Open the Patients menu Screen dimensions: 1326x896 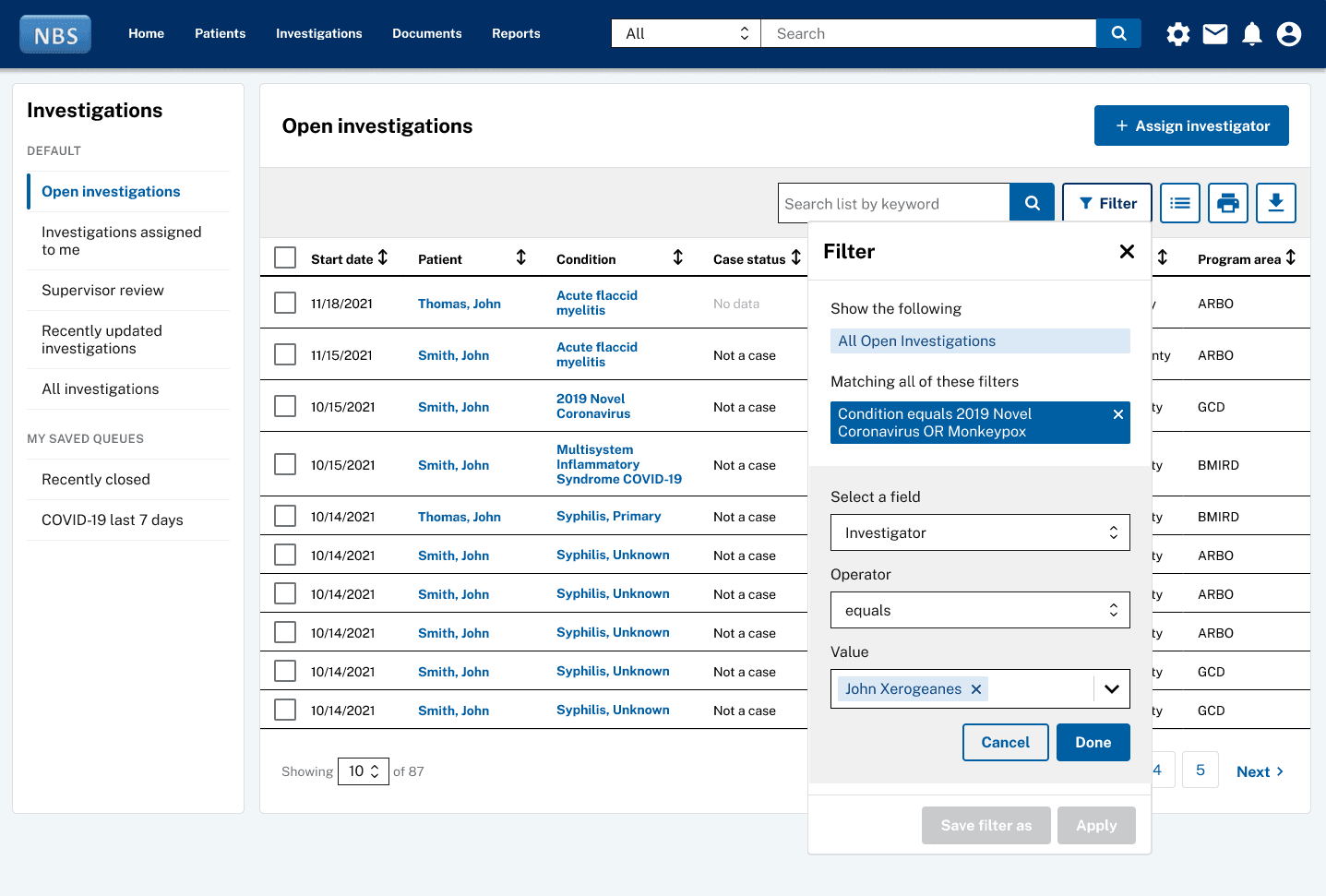point(220,33)
